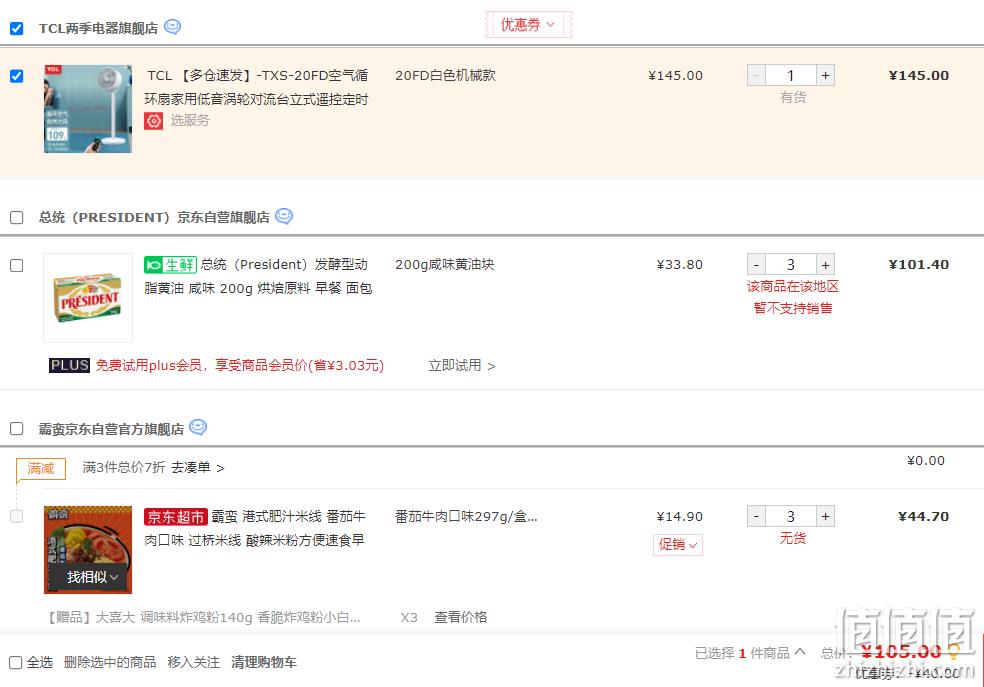This screenshot has width=984, height=687.
Task: Click the 京东超市 red badge
Action: (x=176, y=517)
